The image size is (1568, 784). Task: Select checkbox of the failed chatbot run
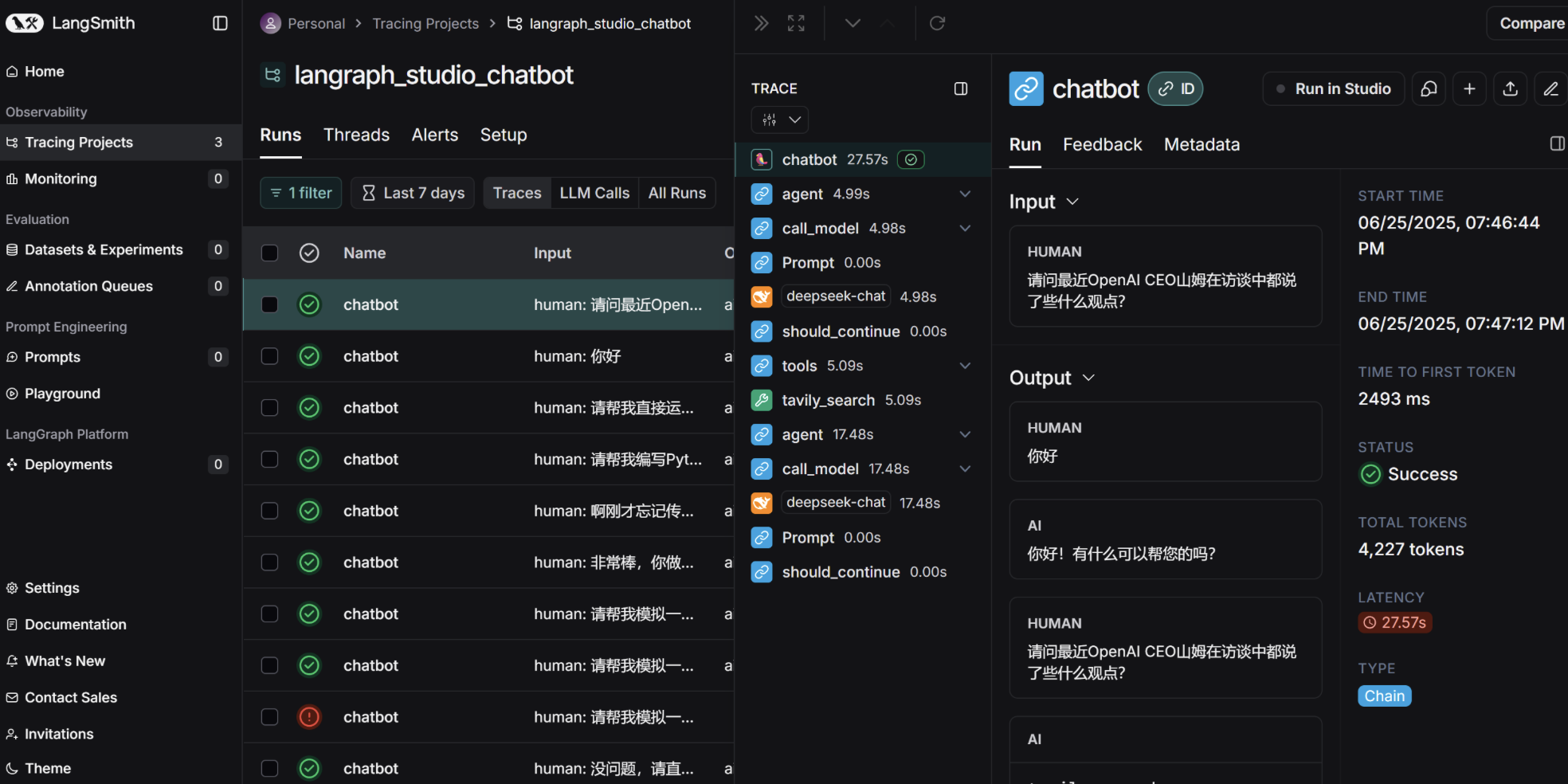click(270, 717)
